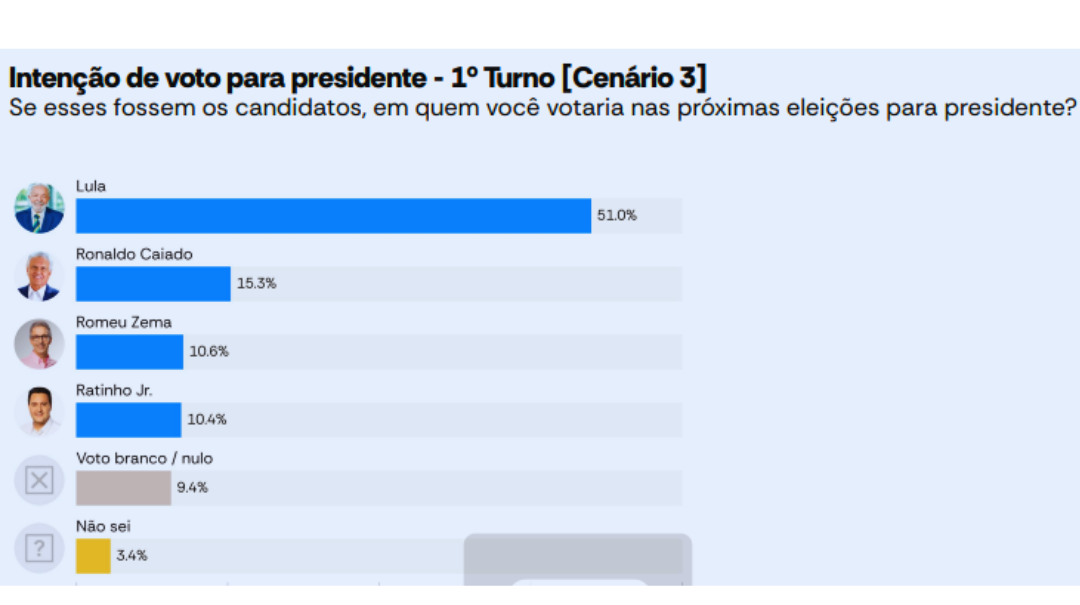The height and width of the screenshot is (605, 1080).
Task: Select Ronaldo Caiado's profile photo
Action: pos(39,276)
